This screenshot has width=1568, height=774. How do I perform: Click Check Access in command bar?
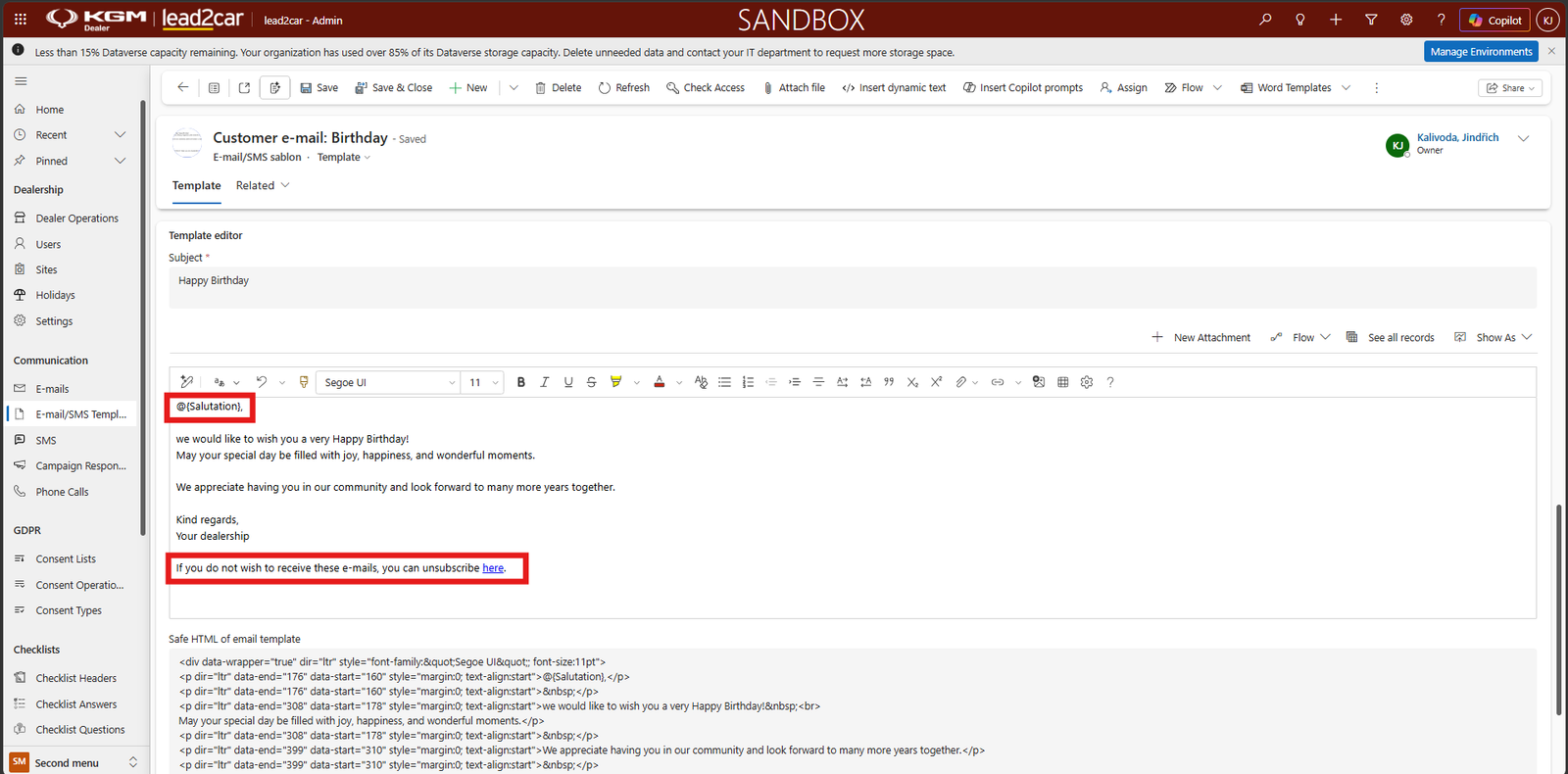705,88
